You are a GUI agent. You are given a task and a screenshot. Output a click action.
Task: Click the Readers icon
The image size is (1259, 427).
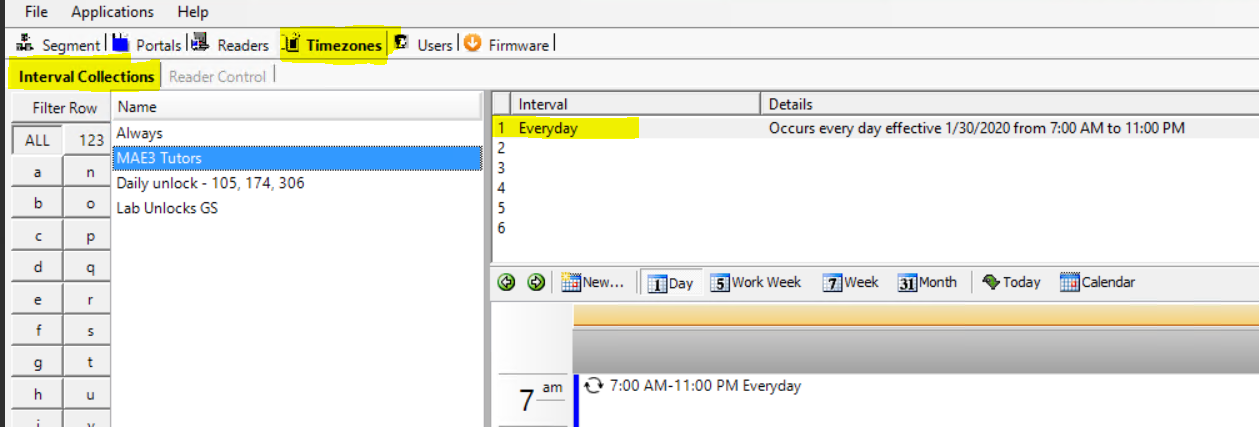tap(199, 44)
